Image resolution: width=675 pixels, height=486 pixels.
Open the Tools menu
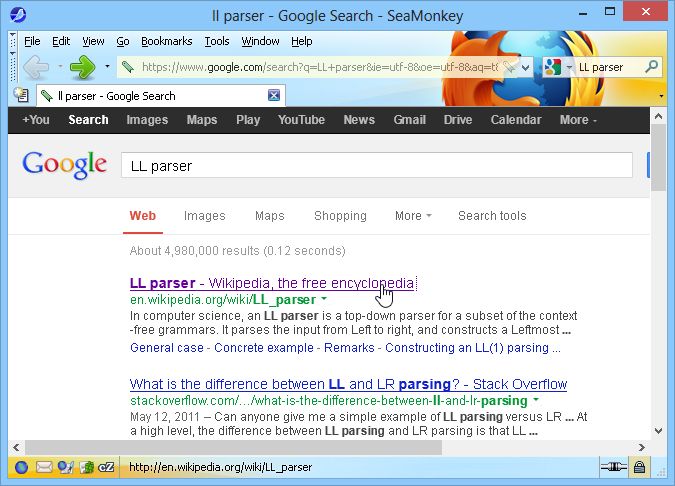[x=217, y=41]
